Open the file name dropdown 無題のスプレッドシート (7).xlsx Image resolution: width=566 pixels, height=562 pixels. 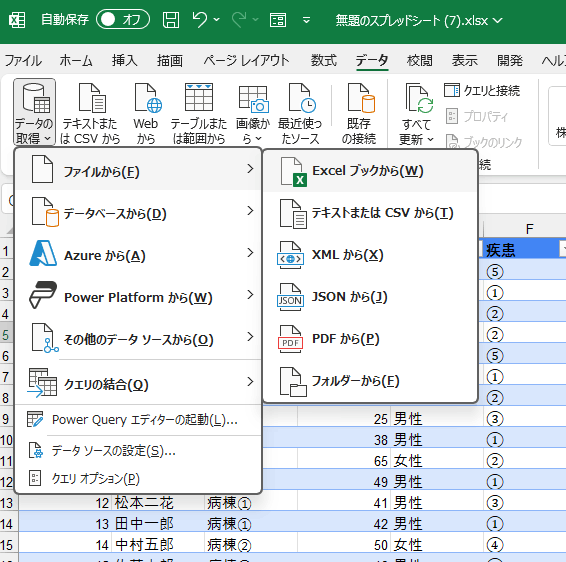[419, 20]
